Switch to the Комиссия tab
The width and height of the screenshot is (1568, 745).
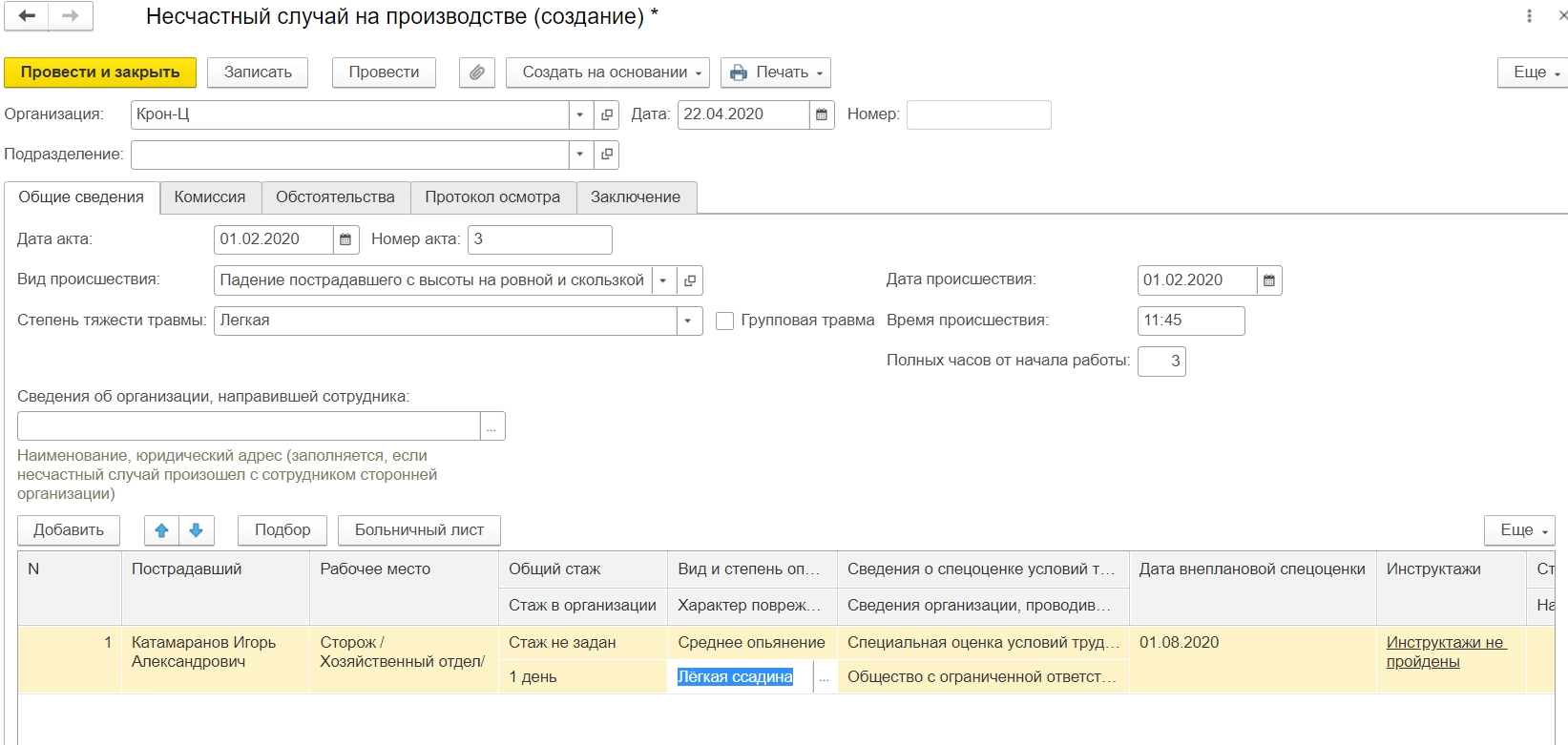coord(210,197)
